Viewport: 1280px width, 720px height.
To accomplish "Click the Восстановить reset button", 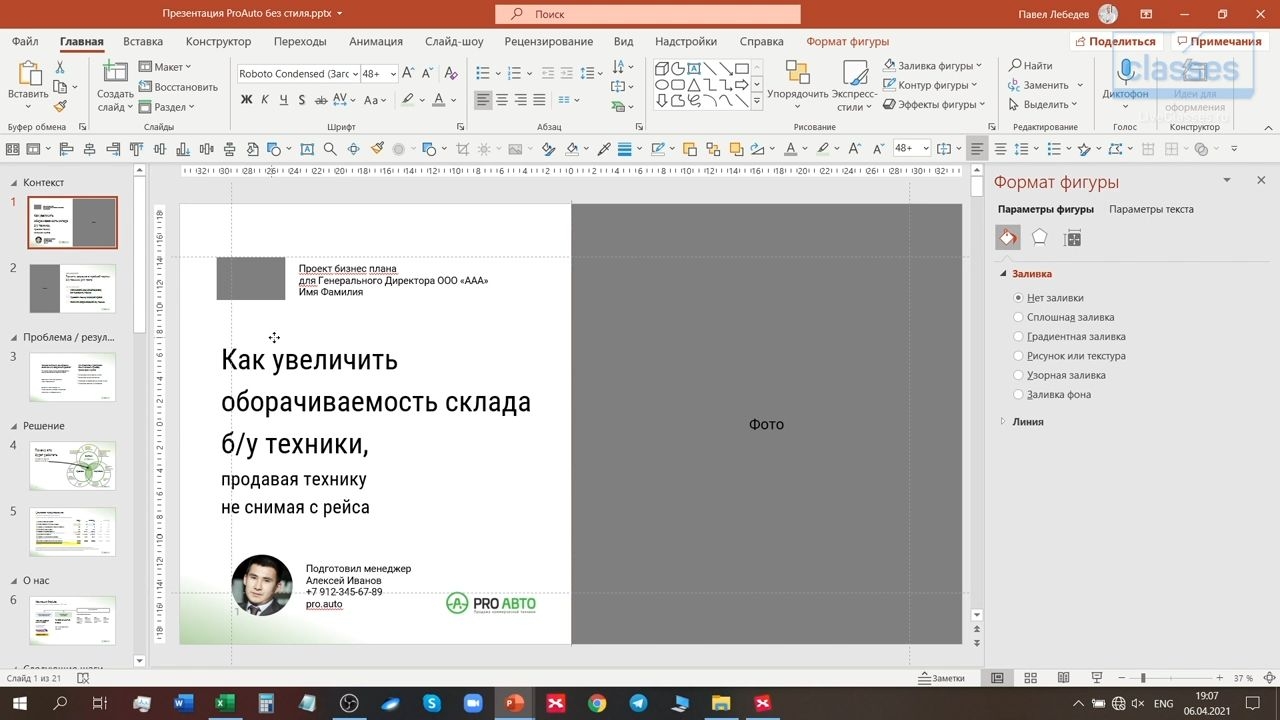I will [178, 87].
